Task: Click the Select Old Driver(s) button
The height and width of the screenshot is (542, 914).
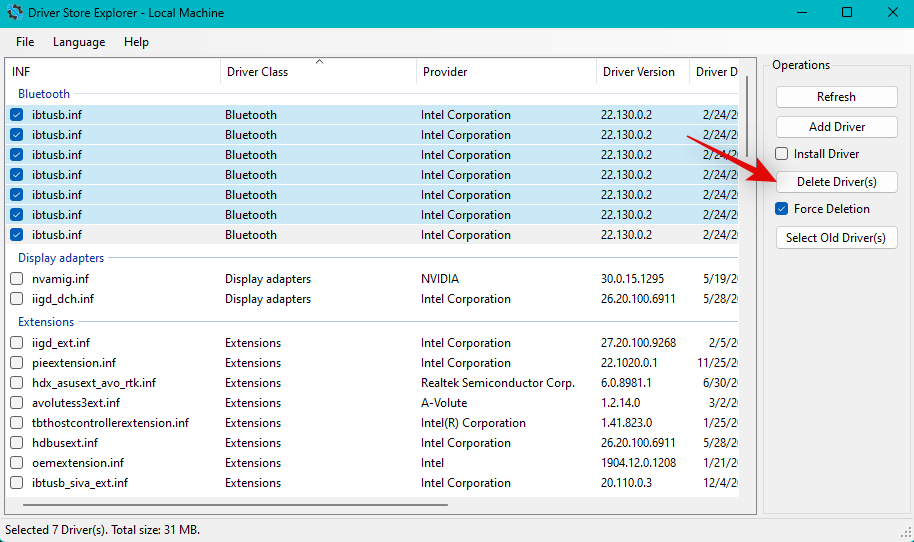Action: click(836, 238)
